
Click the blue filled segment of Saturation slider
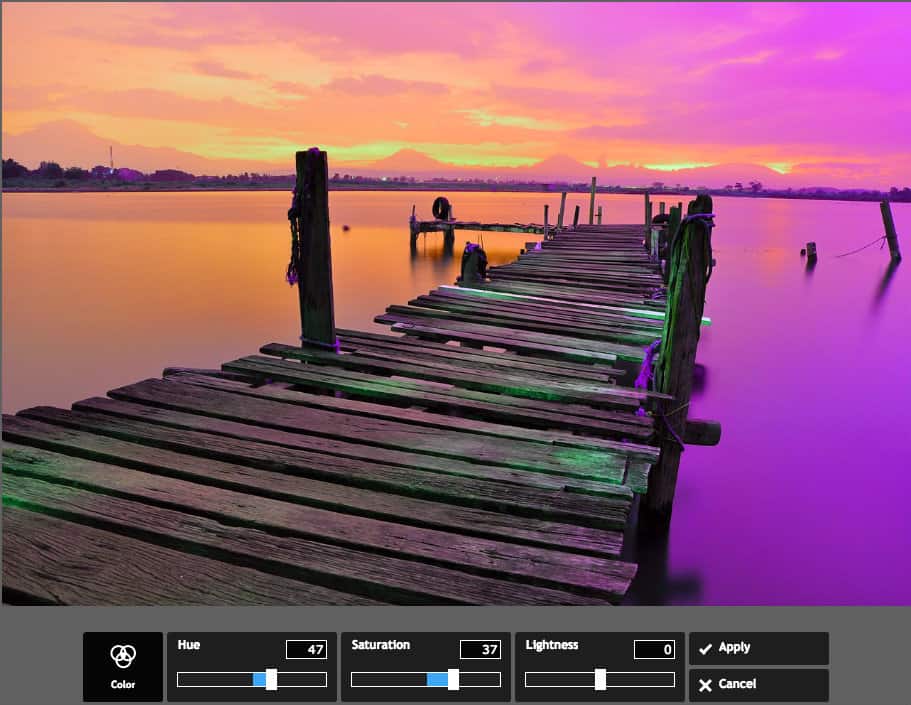[437, 680]
